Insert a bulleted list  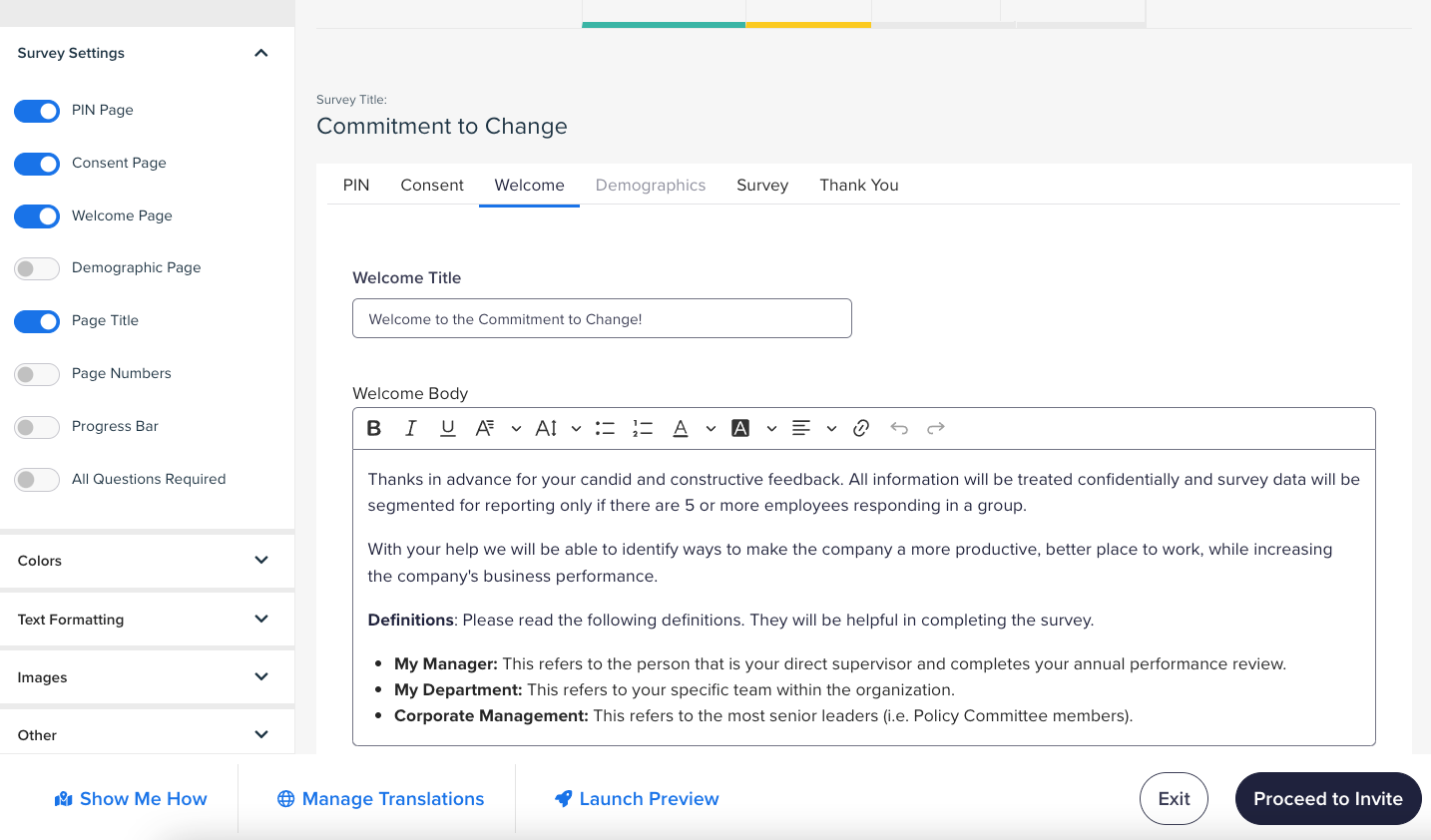605,428
